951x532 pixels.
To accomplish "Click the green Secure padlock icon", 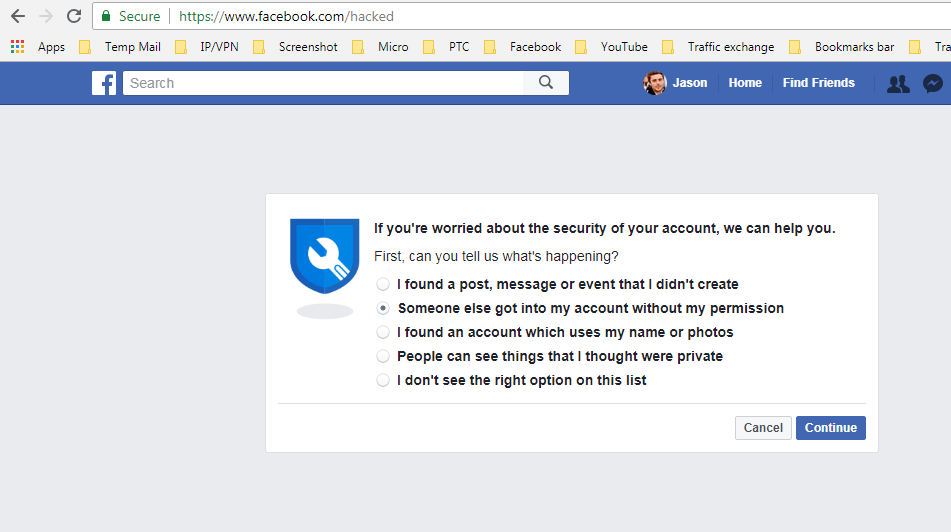I will coord(106,16).
